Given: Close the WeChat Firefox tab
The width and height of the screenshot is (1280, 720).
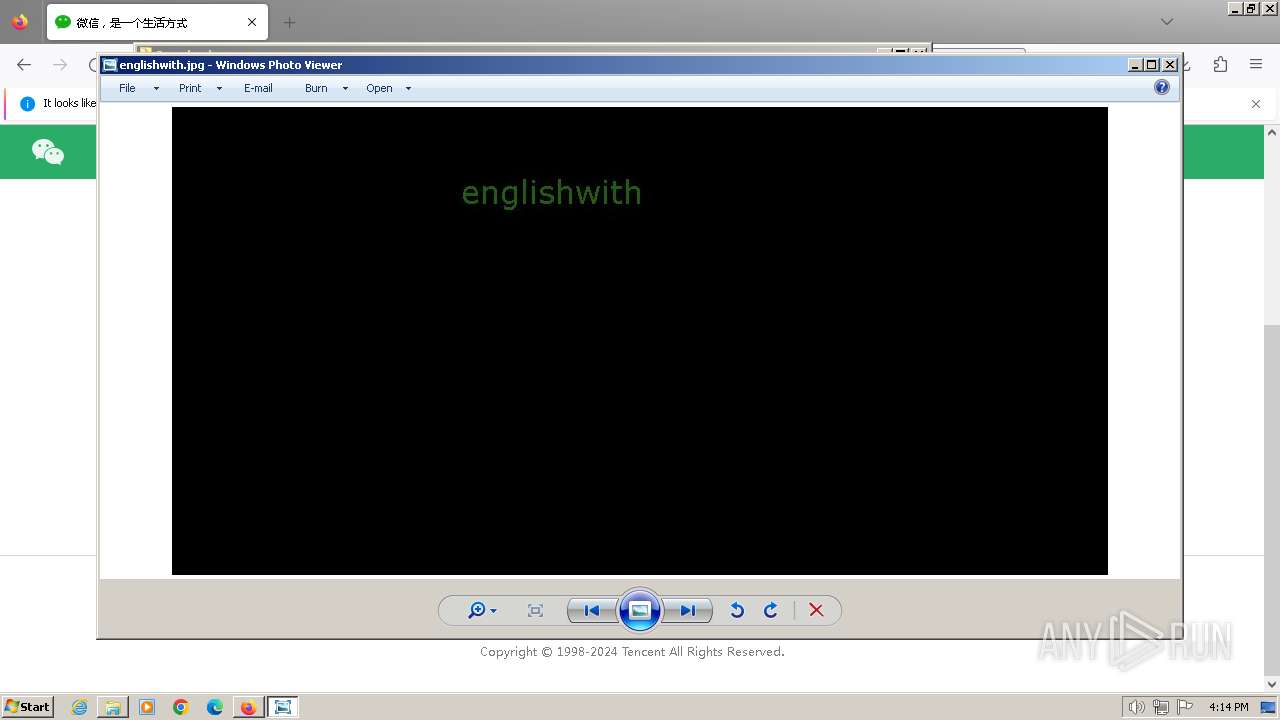Looking at the screenshot, I should pos(252,22).
